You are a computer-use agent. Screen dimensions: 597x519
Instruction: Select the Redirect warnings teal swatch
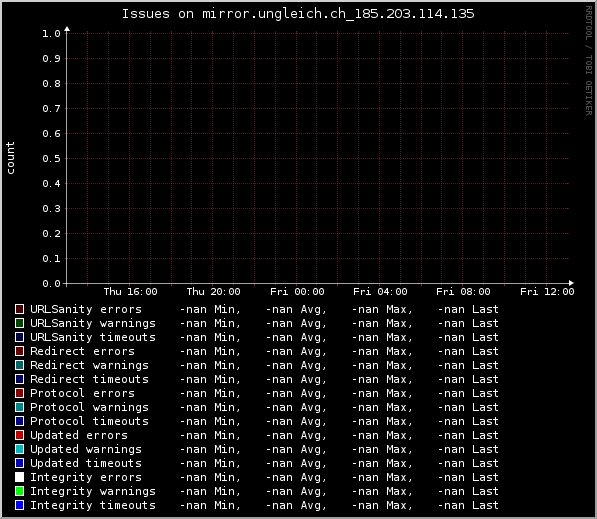click(x=19, y=365)
